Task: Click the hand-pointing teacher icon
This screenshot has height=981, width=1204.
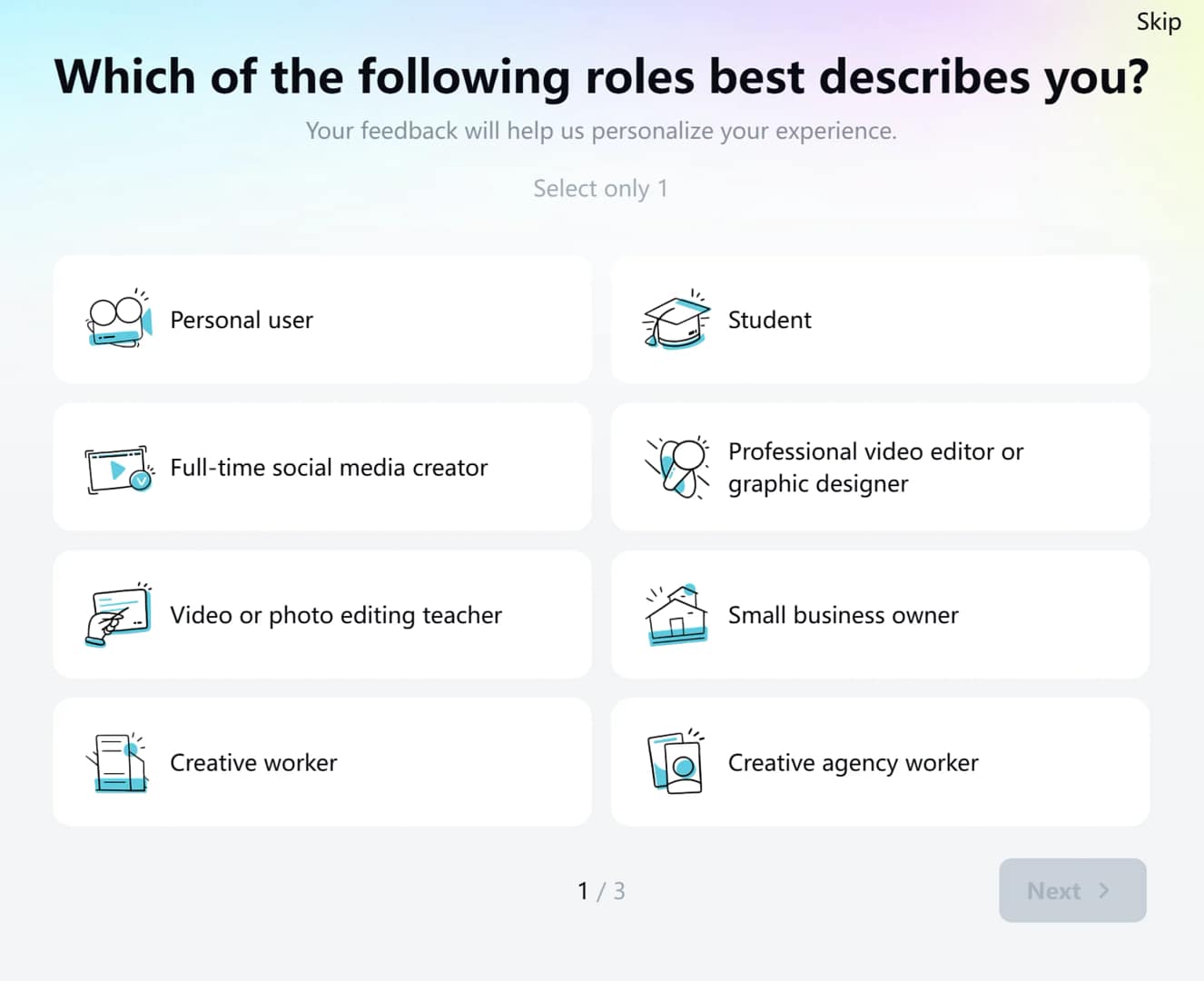Action: [x=118, y=615]
